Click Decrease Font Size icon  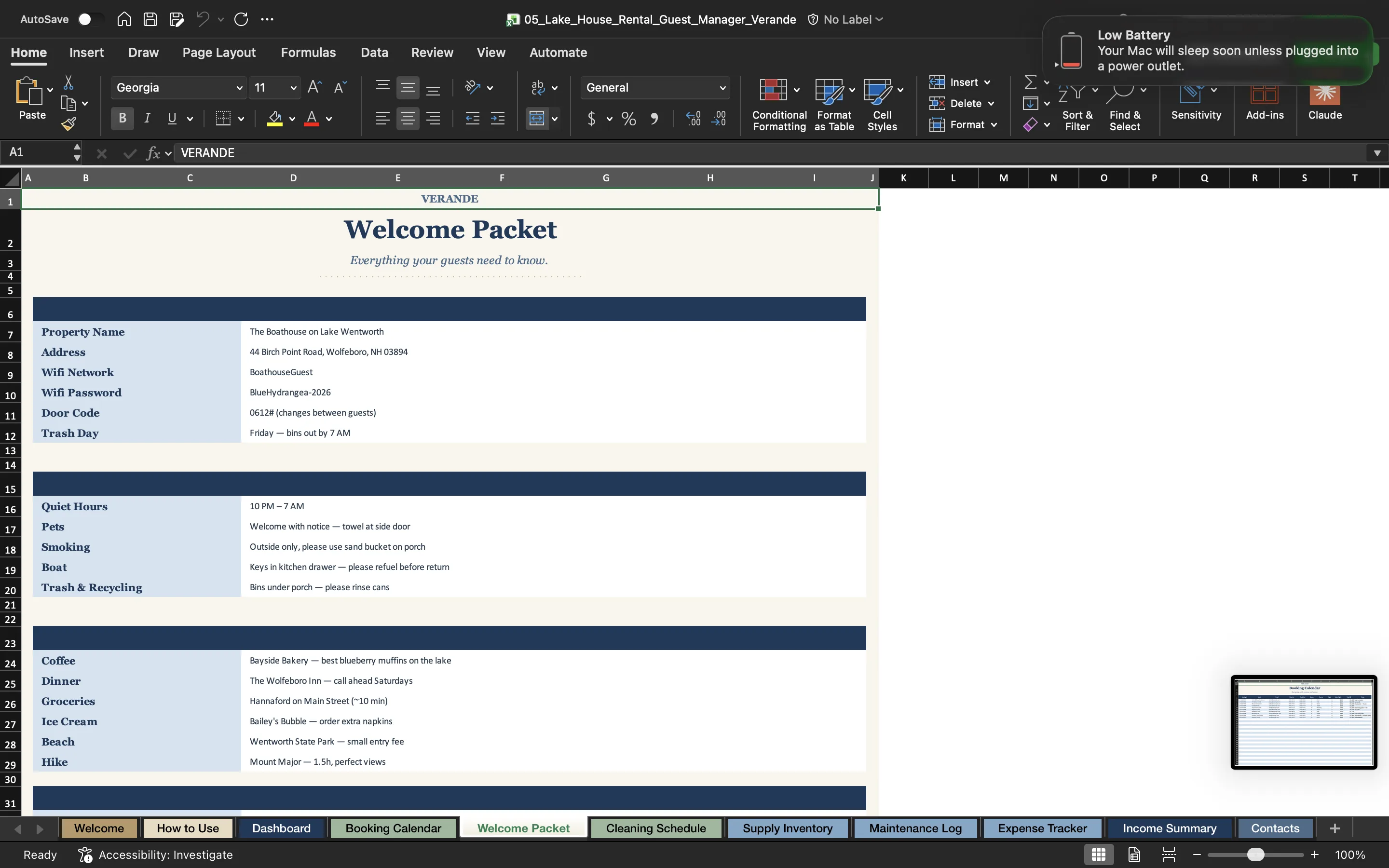coord(340,87)
